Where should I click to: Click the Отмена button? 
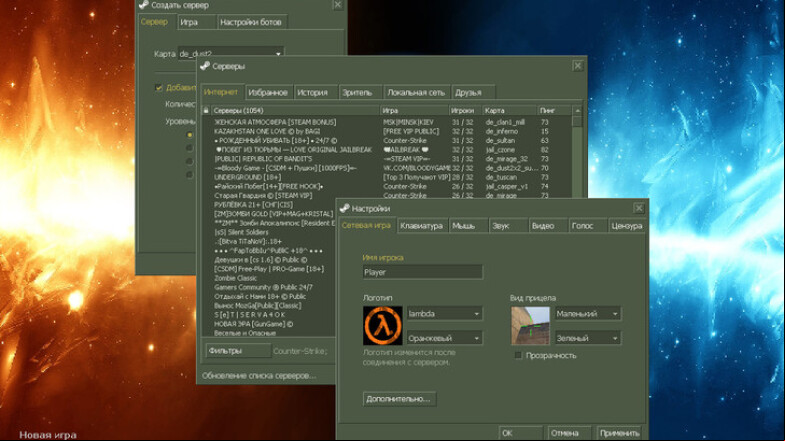(x=569, y=432)
